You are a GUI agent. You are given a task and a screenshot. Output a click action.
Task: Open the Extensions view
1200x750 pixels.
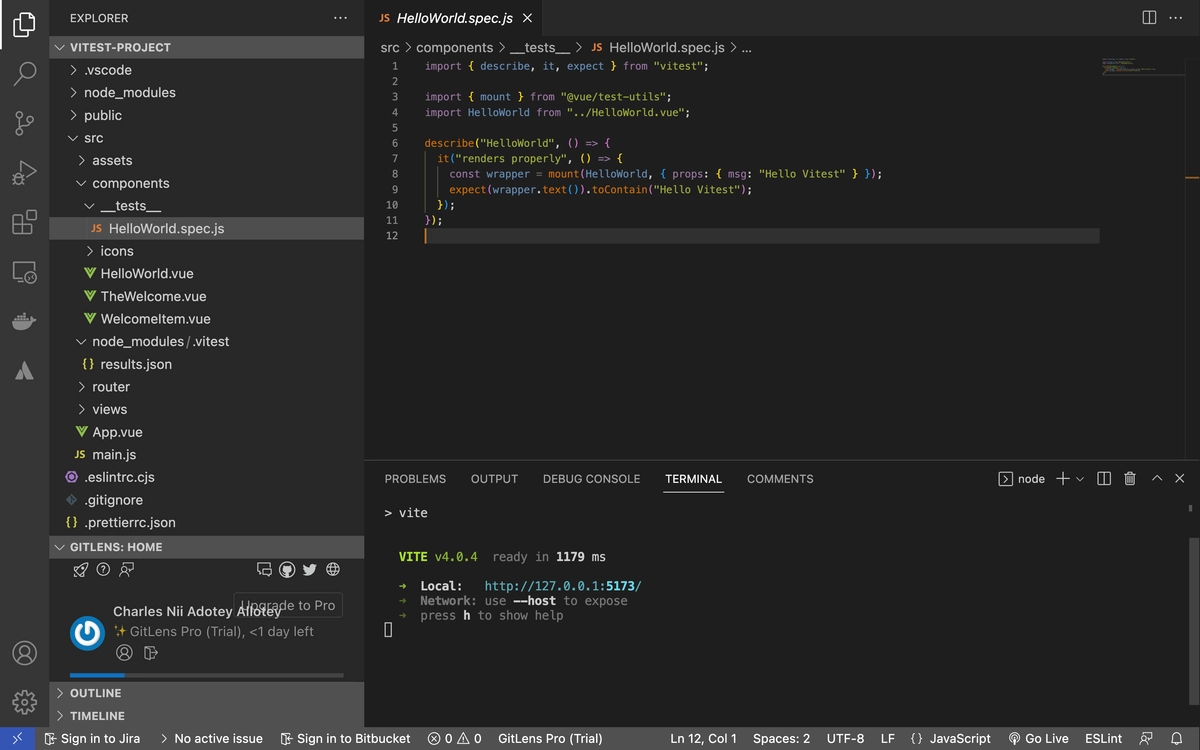(25, 222)
